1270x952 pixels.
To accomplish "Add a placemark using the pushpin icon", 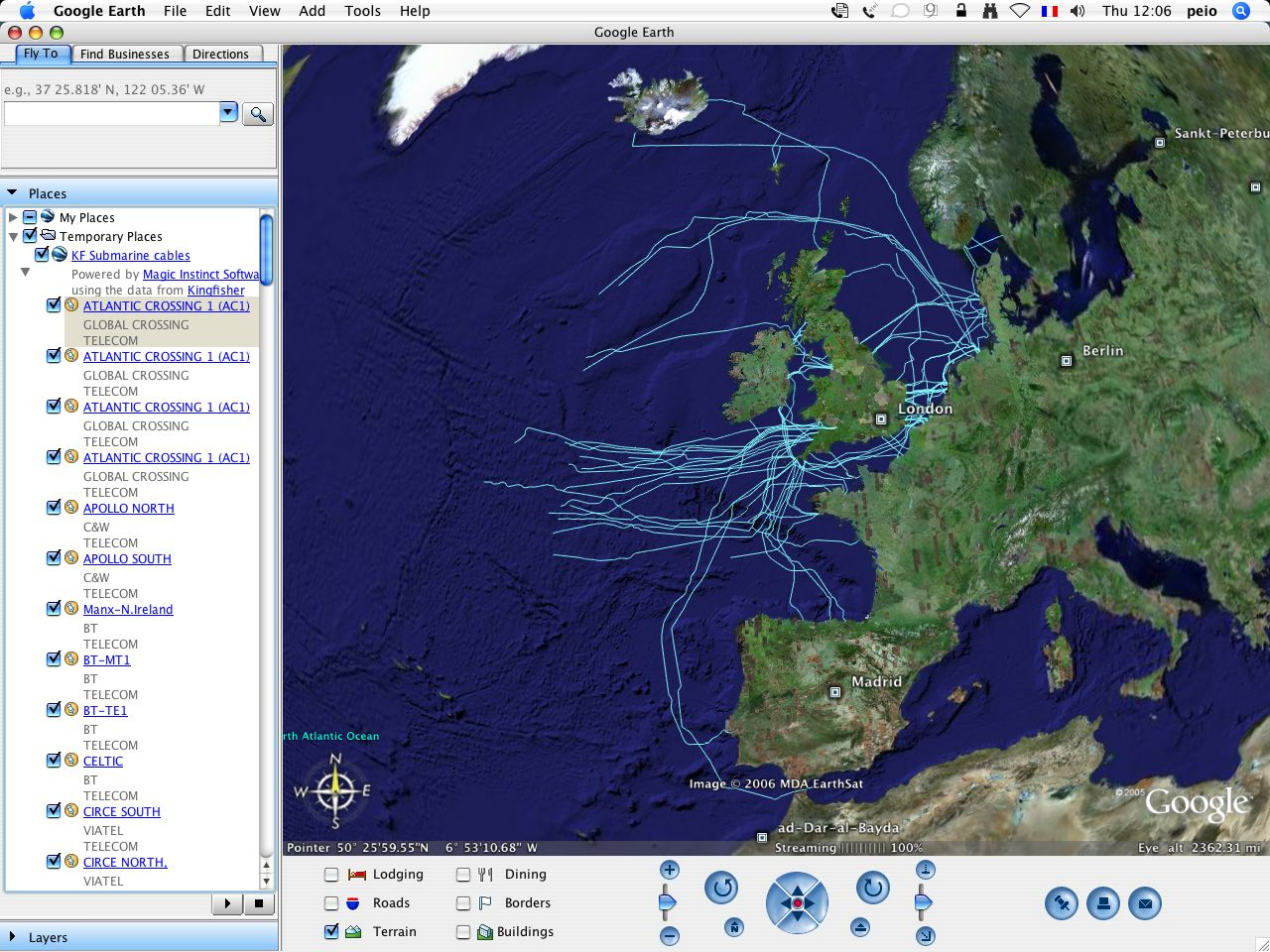I will click(x=1061, y=903).
